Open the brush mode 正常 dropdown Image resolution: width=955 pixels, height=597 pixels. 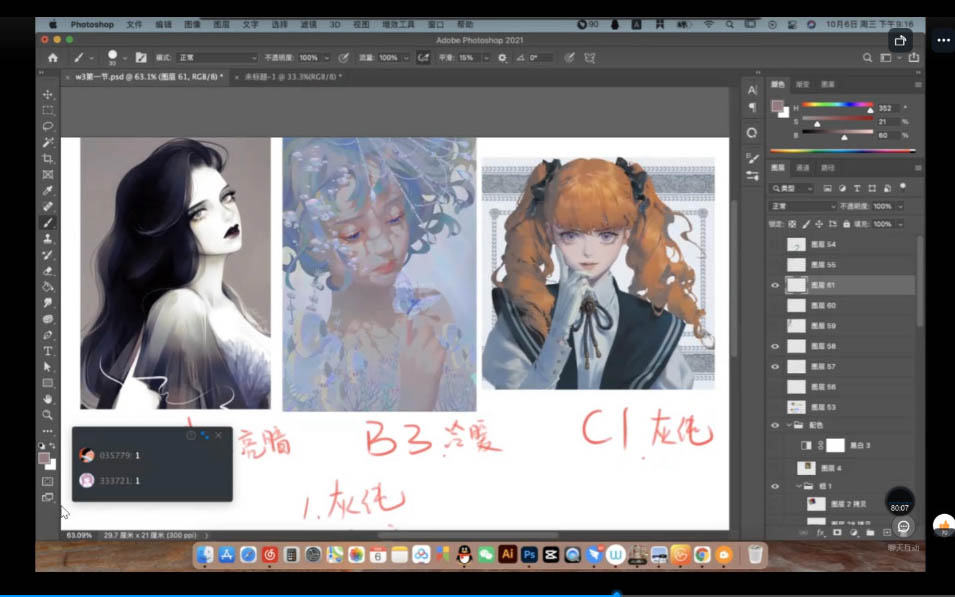coord(217,58)
